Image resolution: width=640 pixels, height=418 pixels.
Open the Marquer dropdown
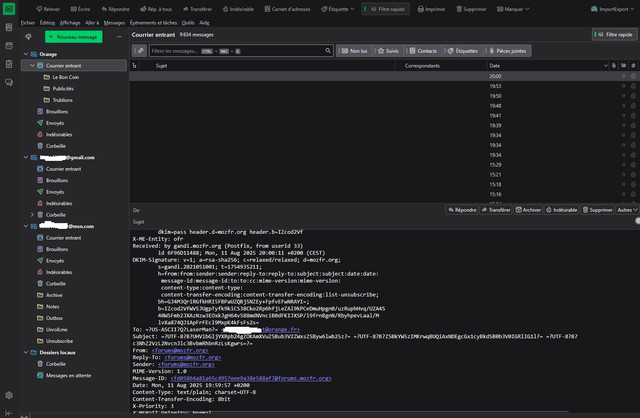tap(513, 9)
